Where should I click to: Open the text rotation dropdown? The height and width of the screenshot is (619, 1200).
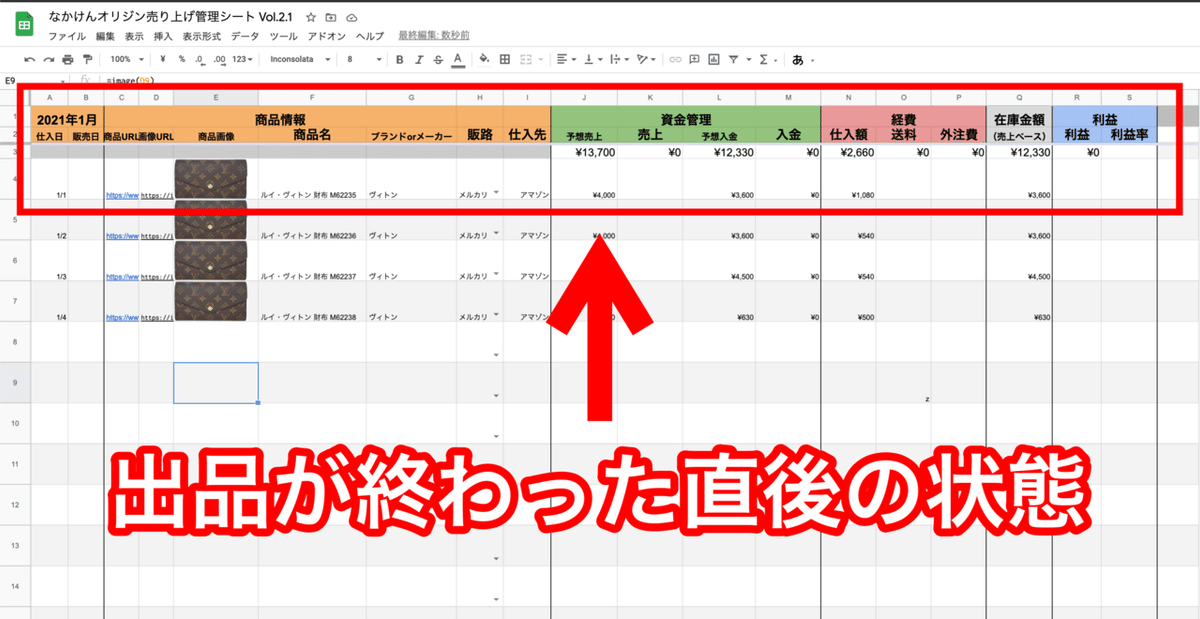[x=646, y=60]
